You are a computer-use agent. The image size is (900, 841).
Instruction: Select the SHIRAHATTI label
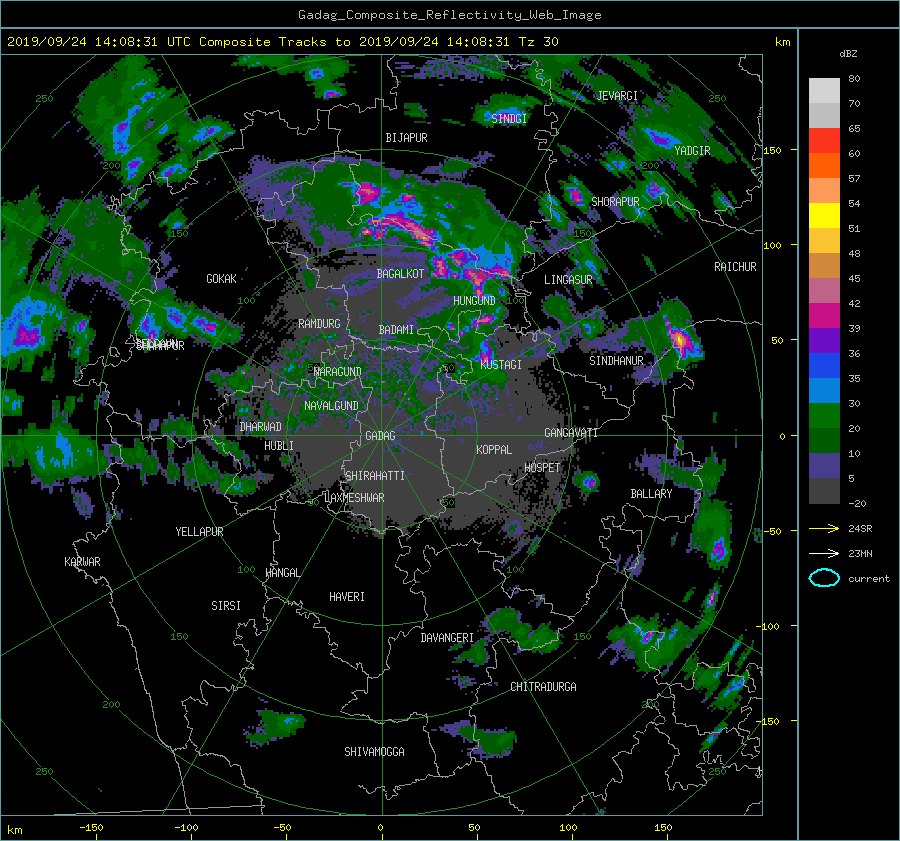tap(375, 476)
